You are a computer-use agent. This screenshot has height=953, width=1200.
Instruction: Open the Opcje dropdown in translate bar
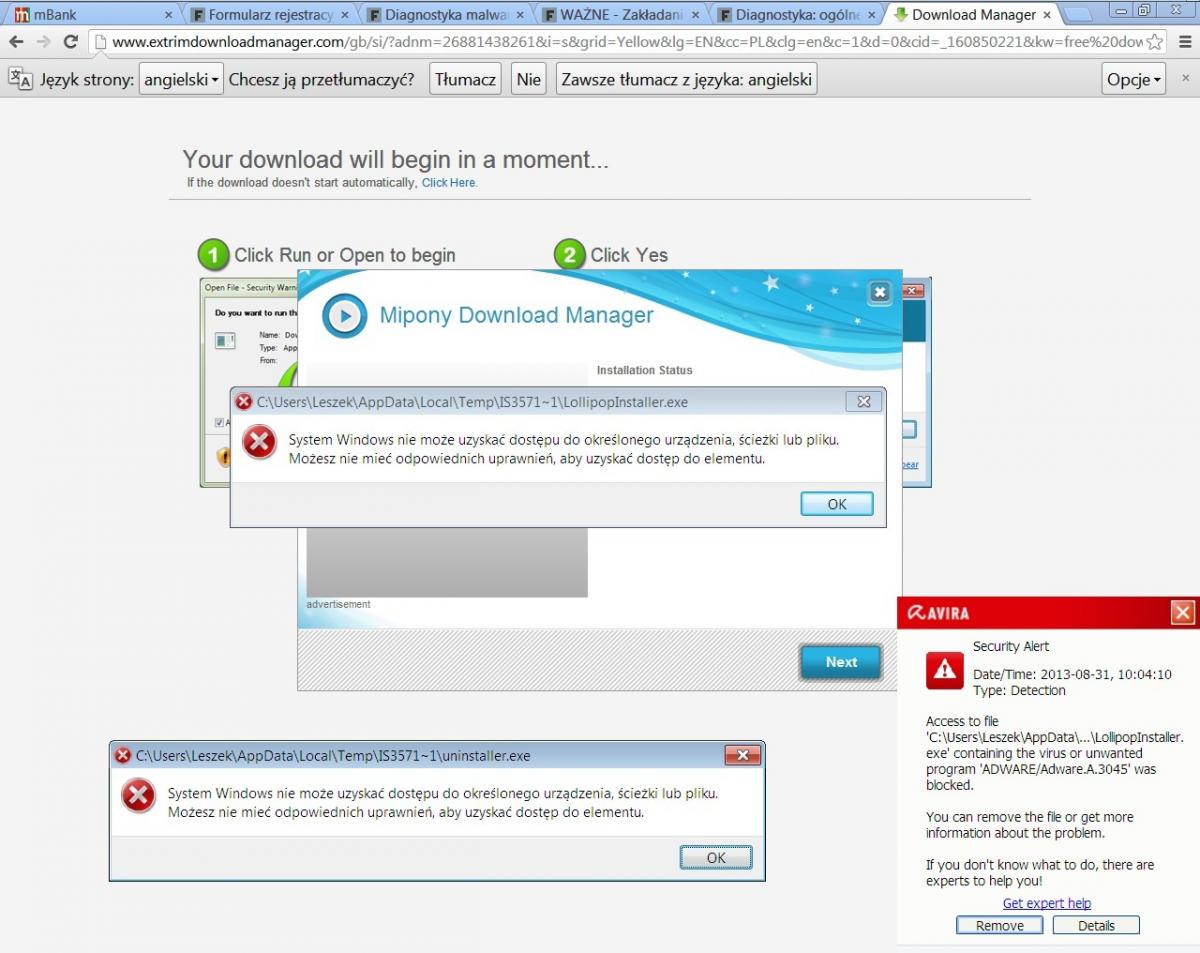click(x=1134, y=80)
